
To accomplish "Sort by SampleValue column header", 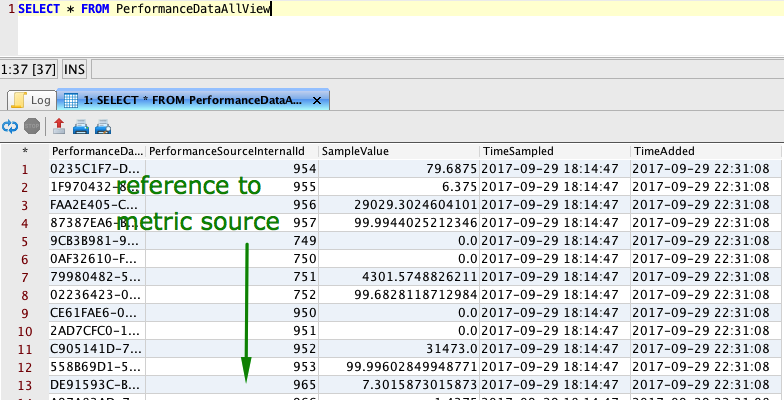I will pos(399,152).
